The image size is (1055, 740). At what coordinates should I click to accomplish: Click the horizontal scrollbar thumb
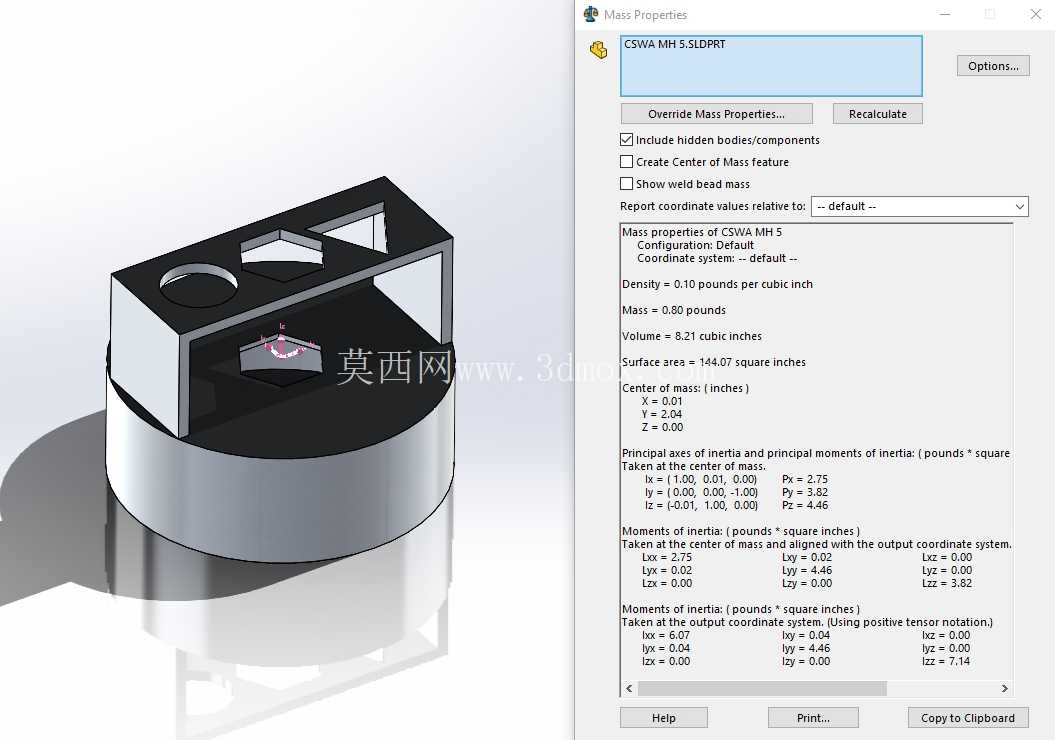762,688
